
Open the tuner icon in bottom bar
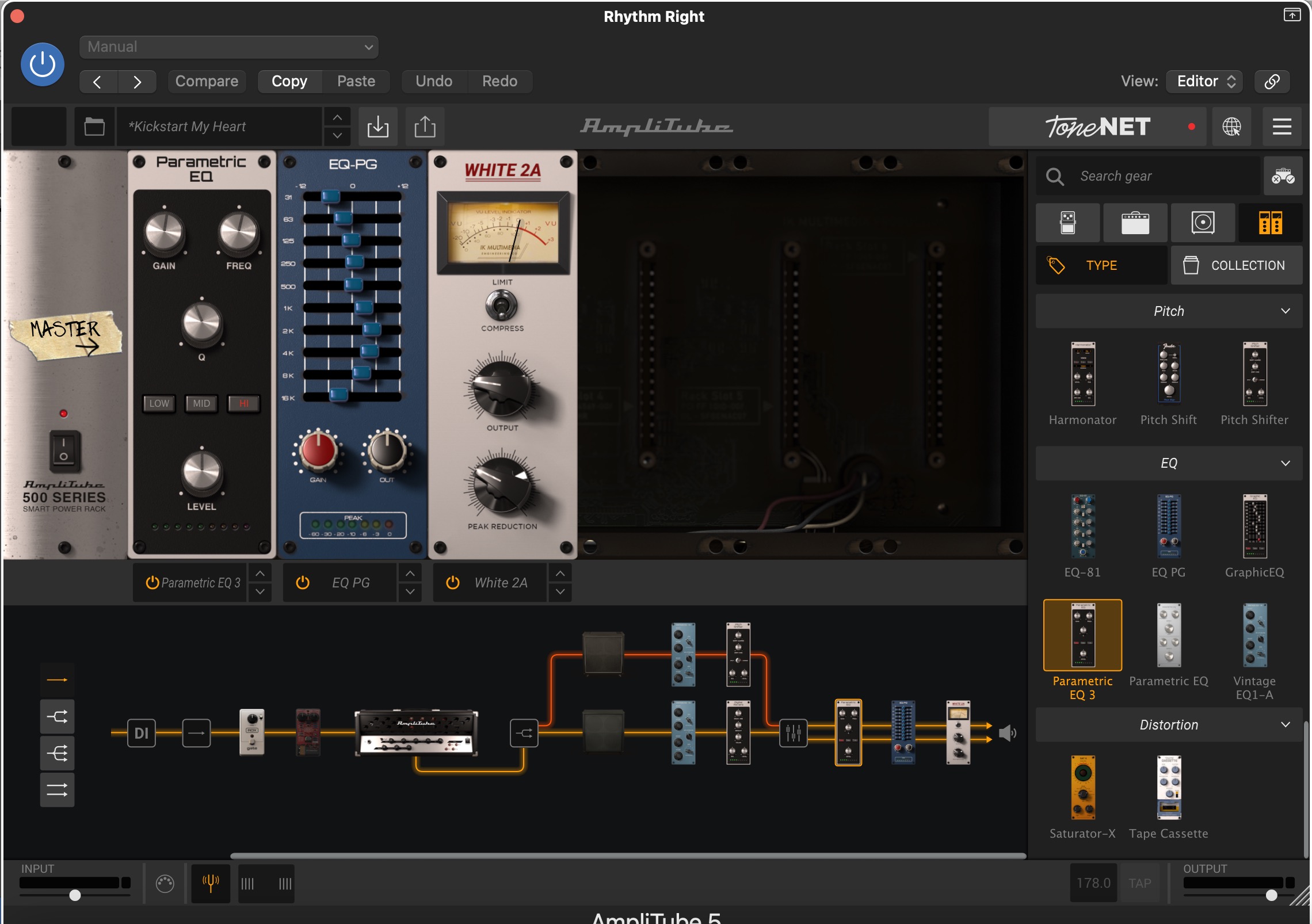(x=211, y=883)
